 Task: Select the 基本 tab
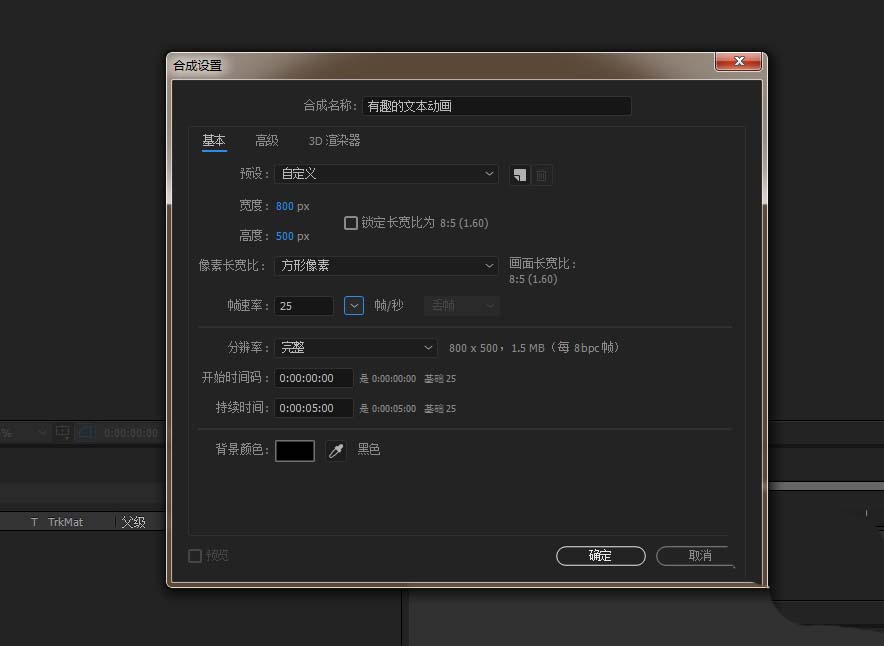(x=214, y=141)
